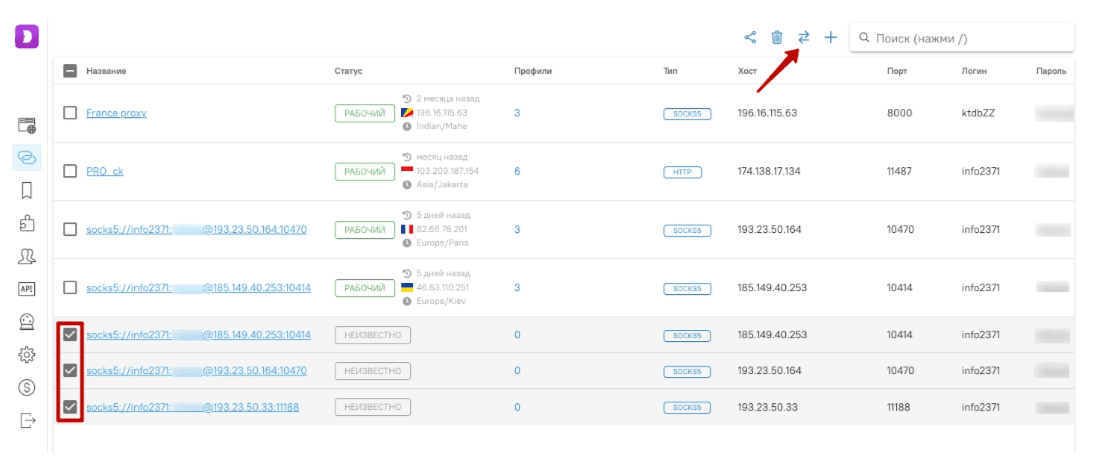The width and height of the screenshot is (1094, 470).
Task: Open the France proxy link
Action: [116, 113]
